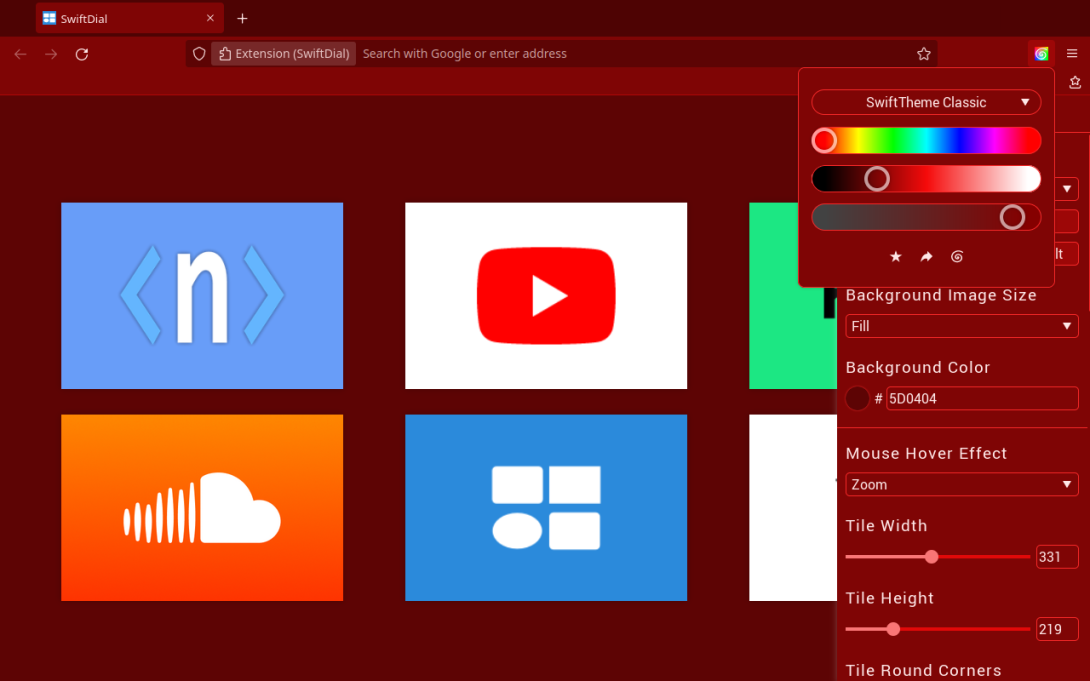Close the SwiftDial tab
This screenshot has height=681, width=1090.
click(210, 18)
